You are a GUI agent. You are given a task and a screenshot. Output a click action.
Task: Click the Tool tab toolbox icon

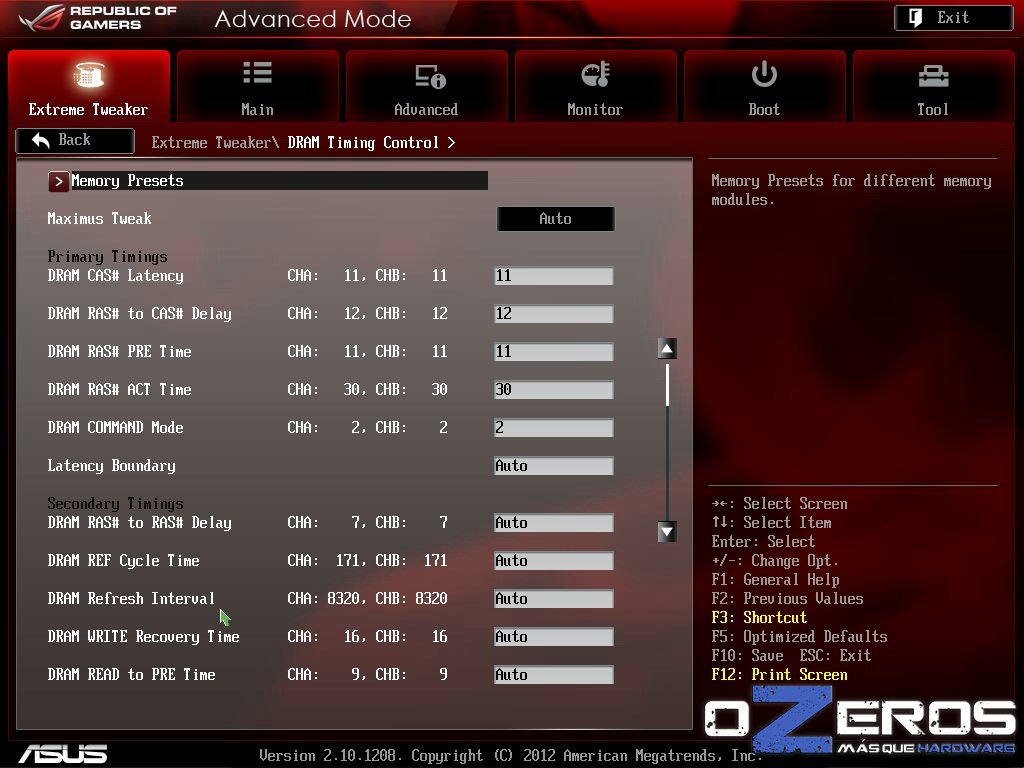coord(933,76)
